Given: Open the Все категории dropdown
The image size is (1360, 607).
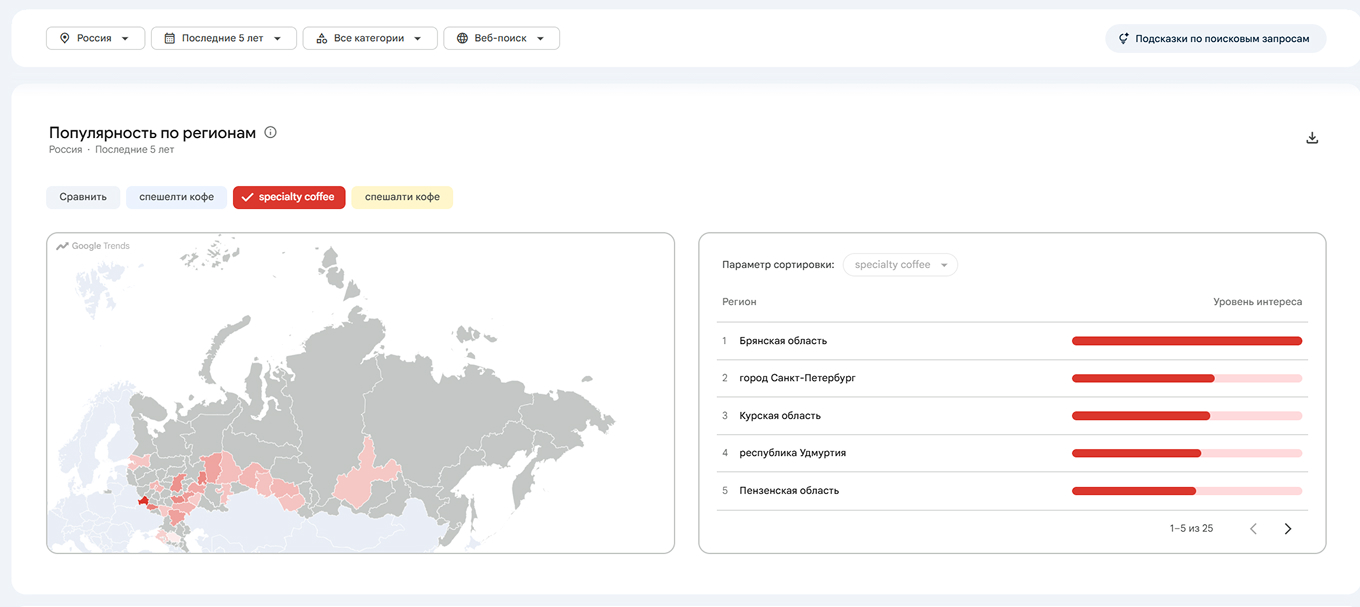Looking at the screenshot, I should 370,38.
